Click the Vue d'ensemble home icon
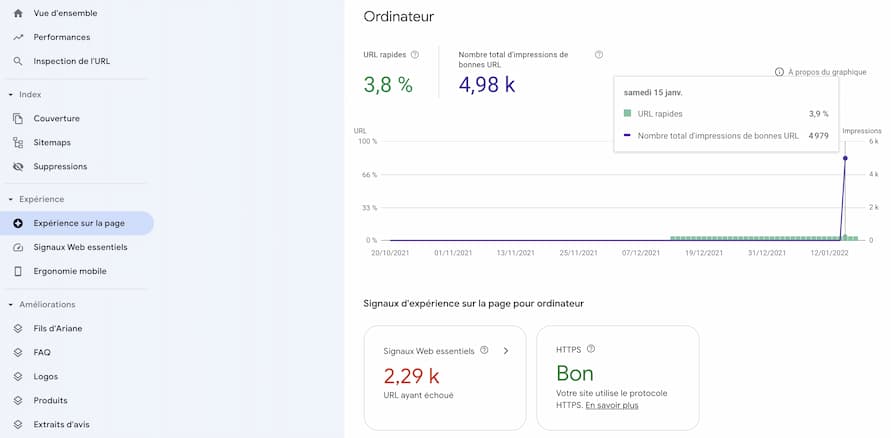The image size is (891, 438). click(18, 13)
